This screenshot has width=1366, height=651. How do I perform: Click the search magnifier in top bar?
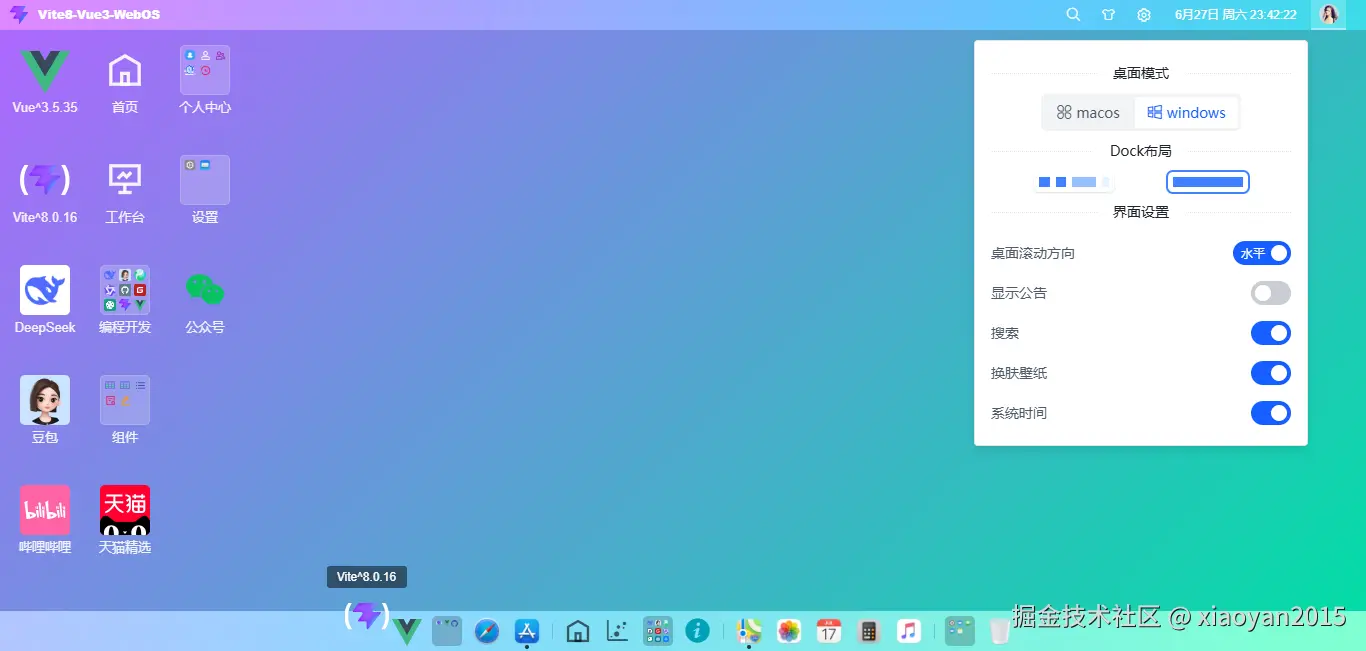(1073, 15)
